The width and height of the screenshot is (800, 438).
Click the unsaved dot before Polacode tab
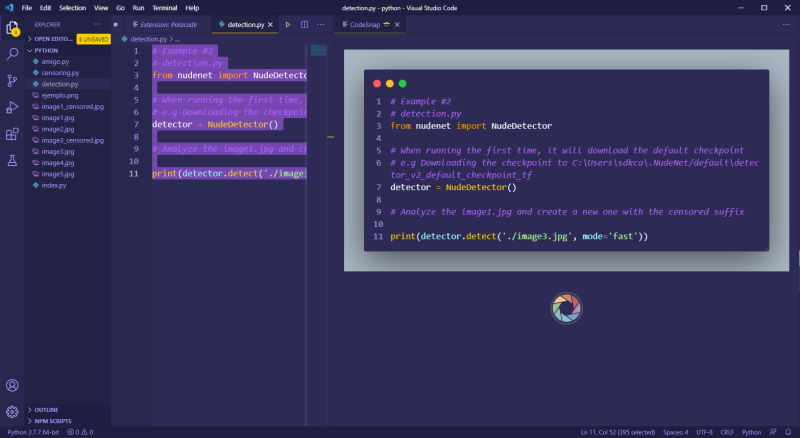click(116, 25)
